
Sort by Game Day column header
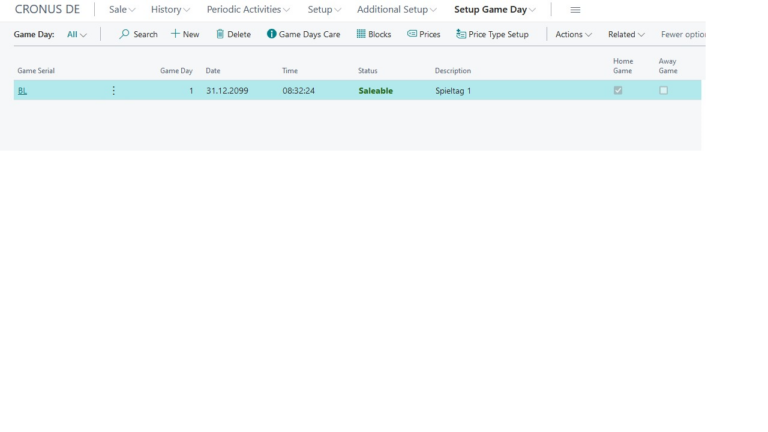click(x=176, y=71)
